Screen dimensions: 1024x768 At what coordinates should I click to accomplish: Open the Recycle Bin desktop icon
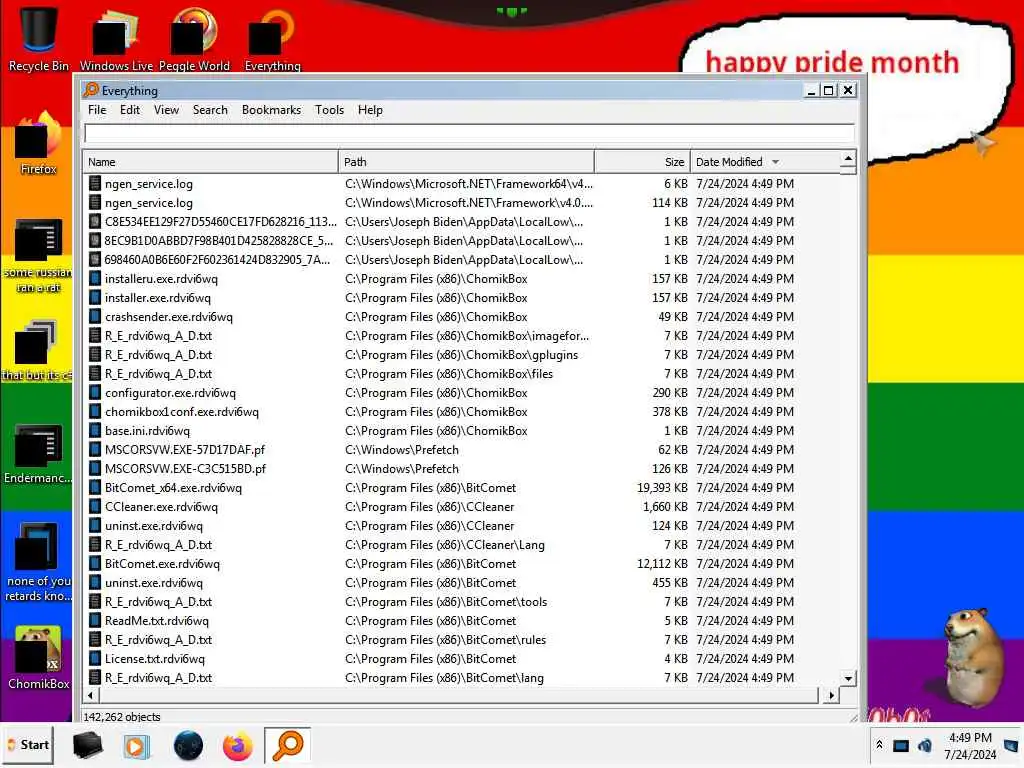tap(38, 38)
